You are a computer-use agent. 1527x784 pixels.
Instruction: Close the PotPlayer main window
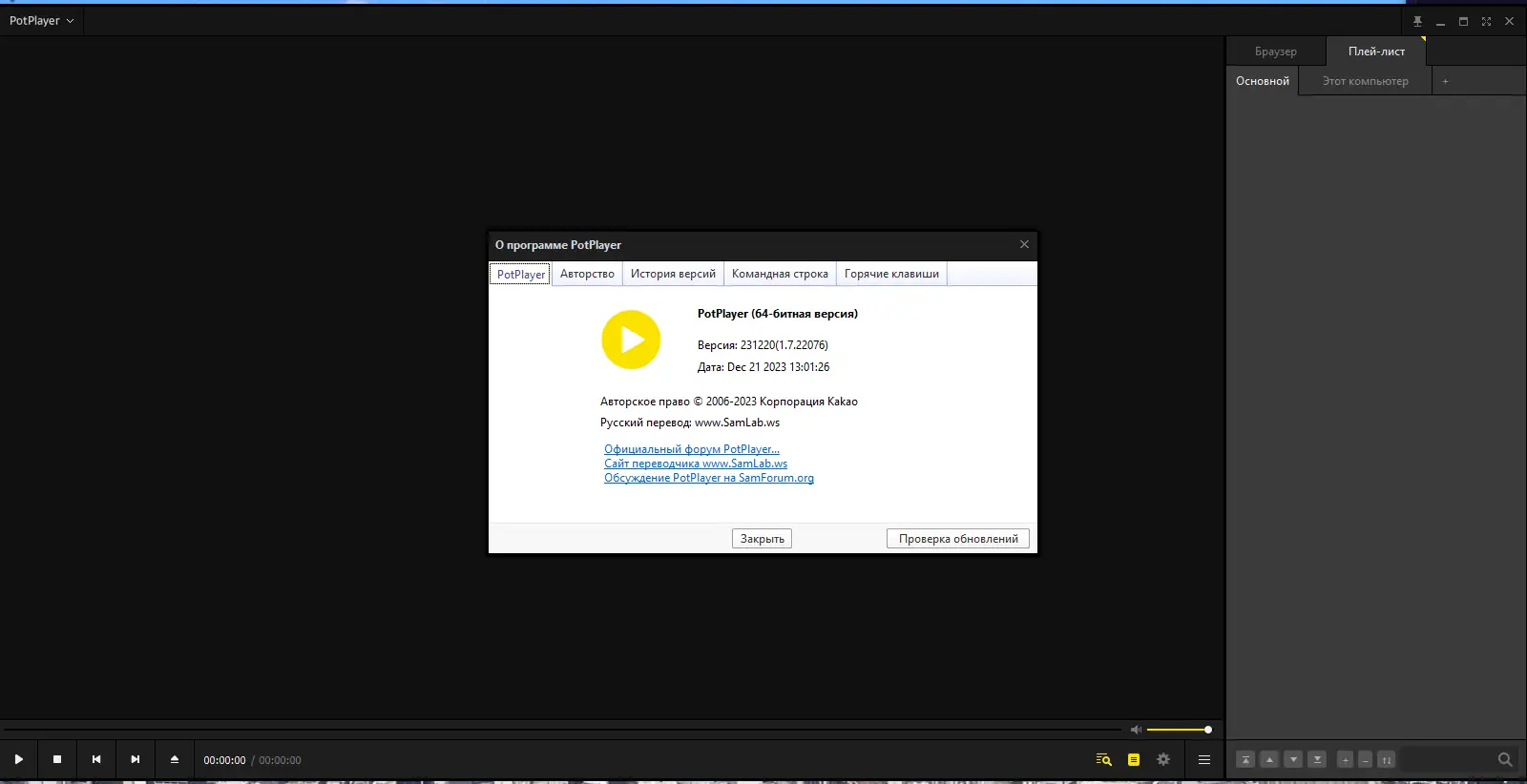point(1509,21)
